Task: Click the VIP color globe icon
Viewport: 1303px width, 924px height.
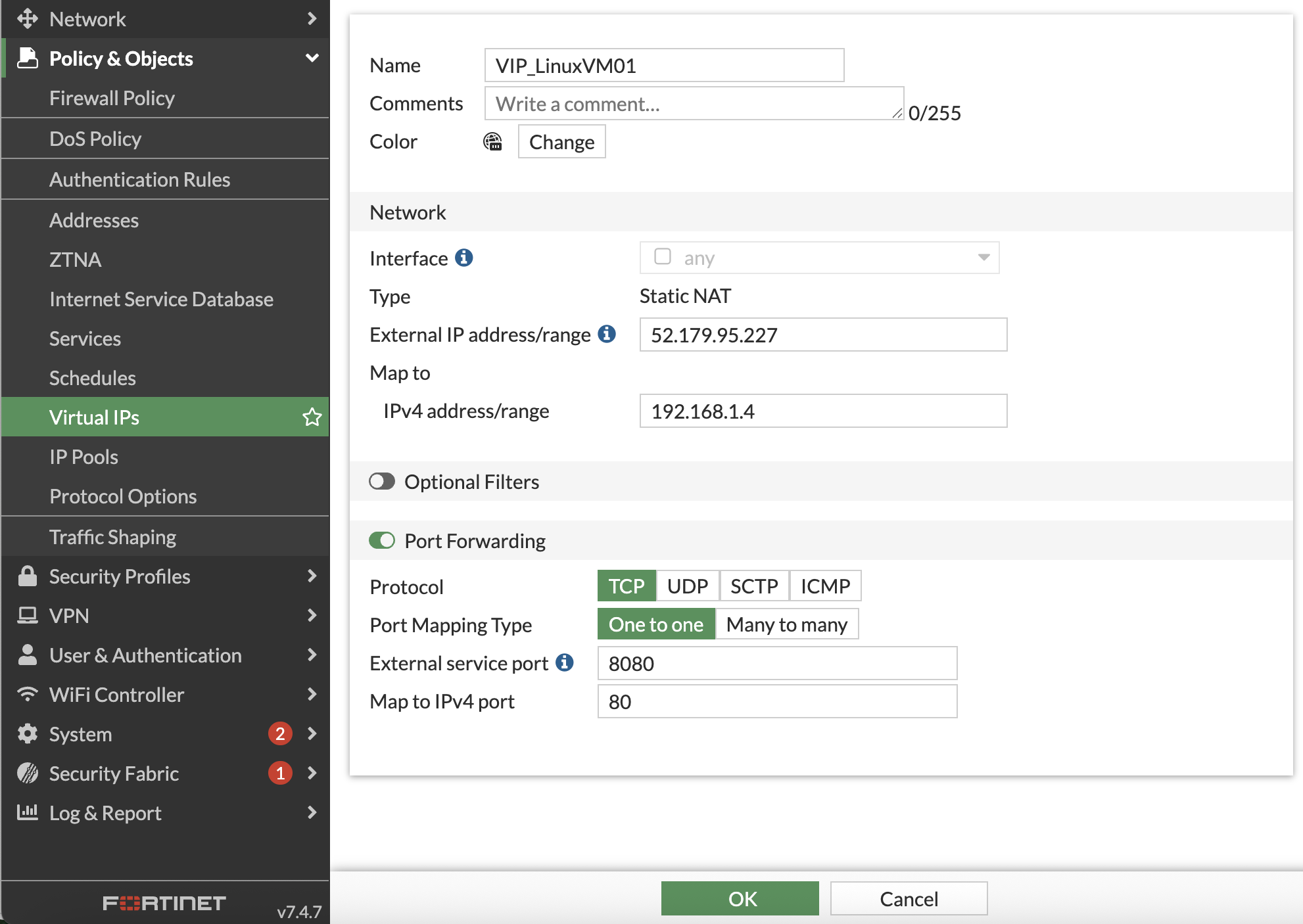Action: pos(492,141)
